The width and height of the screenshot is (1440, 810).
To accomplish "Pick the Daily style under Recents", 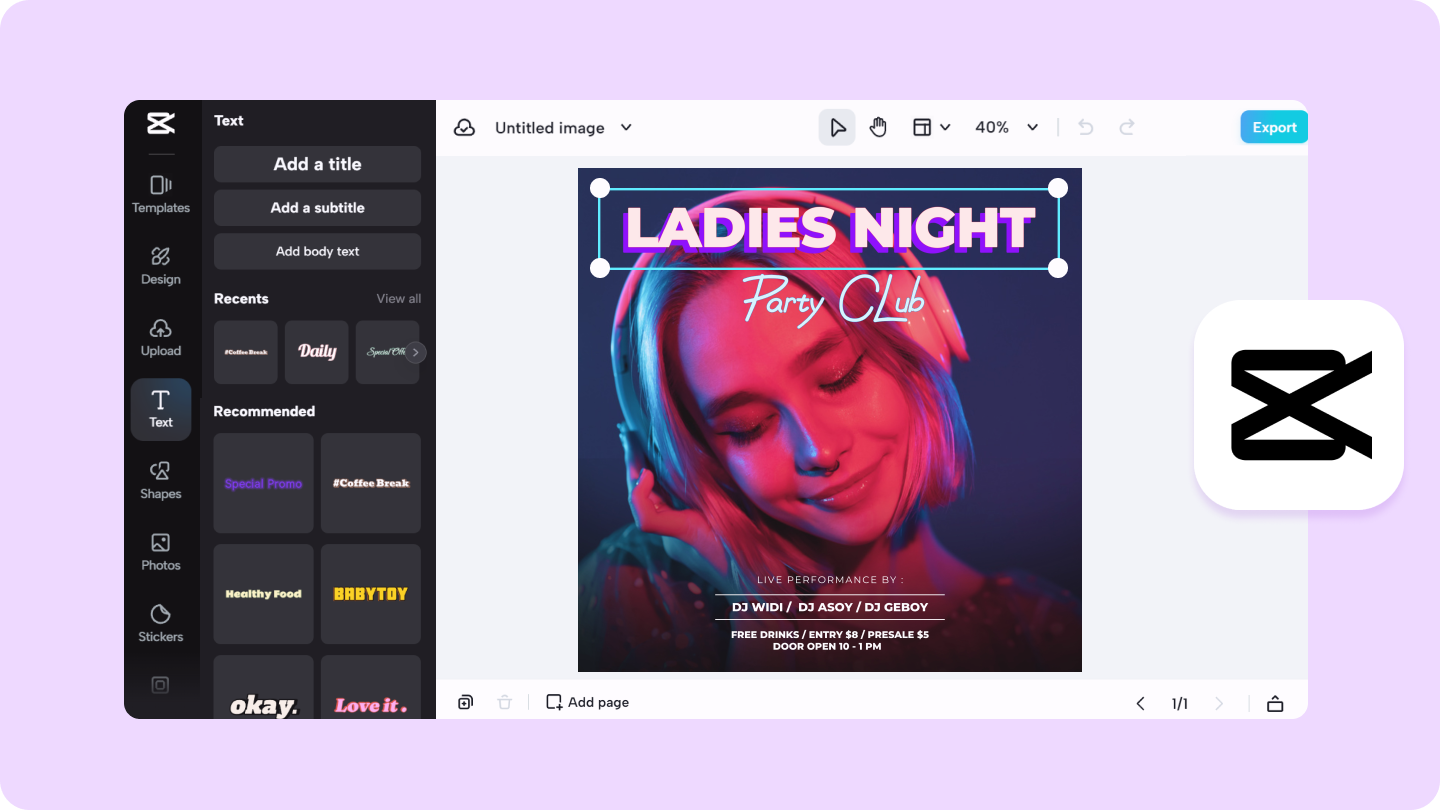I will (317, 352).
